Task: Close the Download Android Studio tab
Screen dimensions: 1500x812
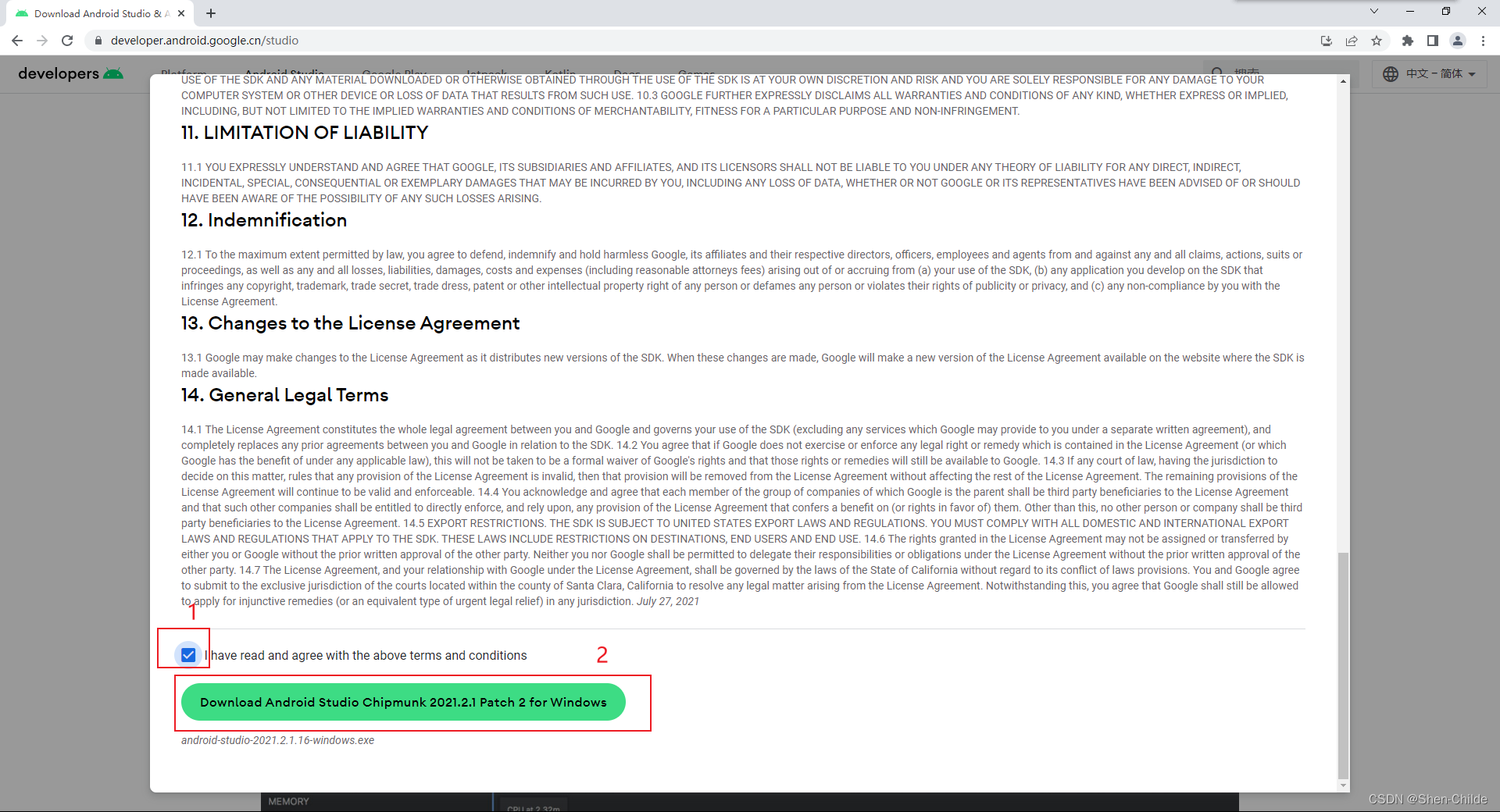Action: pyautogui.click(x=181, y=13)
